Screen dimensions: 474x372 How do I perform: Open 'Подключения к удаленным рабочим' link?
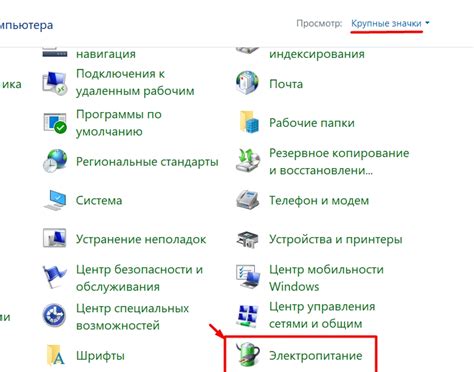[135, 82]
